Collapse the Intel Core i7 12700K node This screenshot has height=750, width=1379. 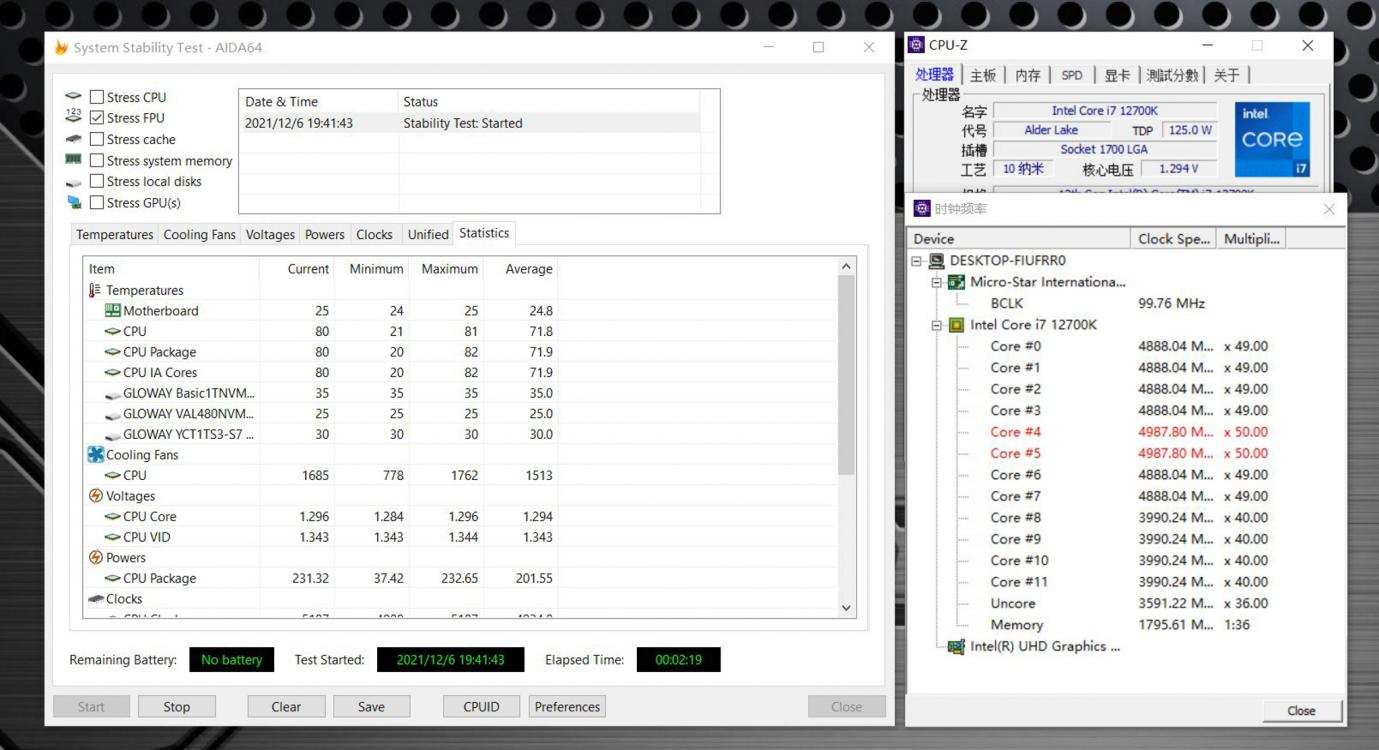(x=937, y=325)
